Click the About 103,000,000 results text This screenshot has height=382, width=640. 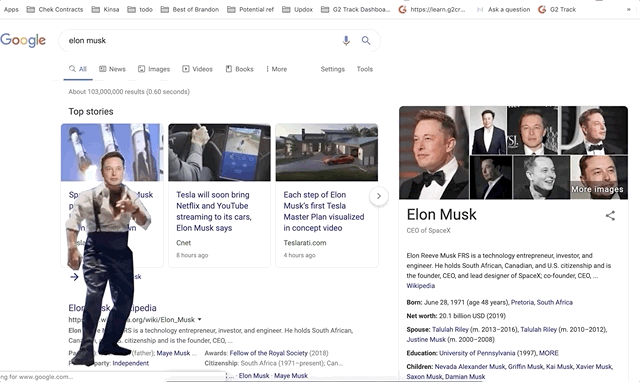click(129, 92)
